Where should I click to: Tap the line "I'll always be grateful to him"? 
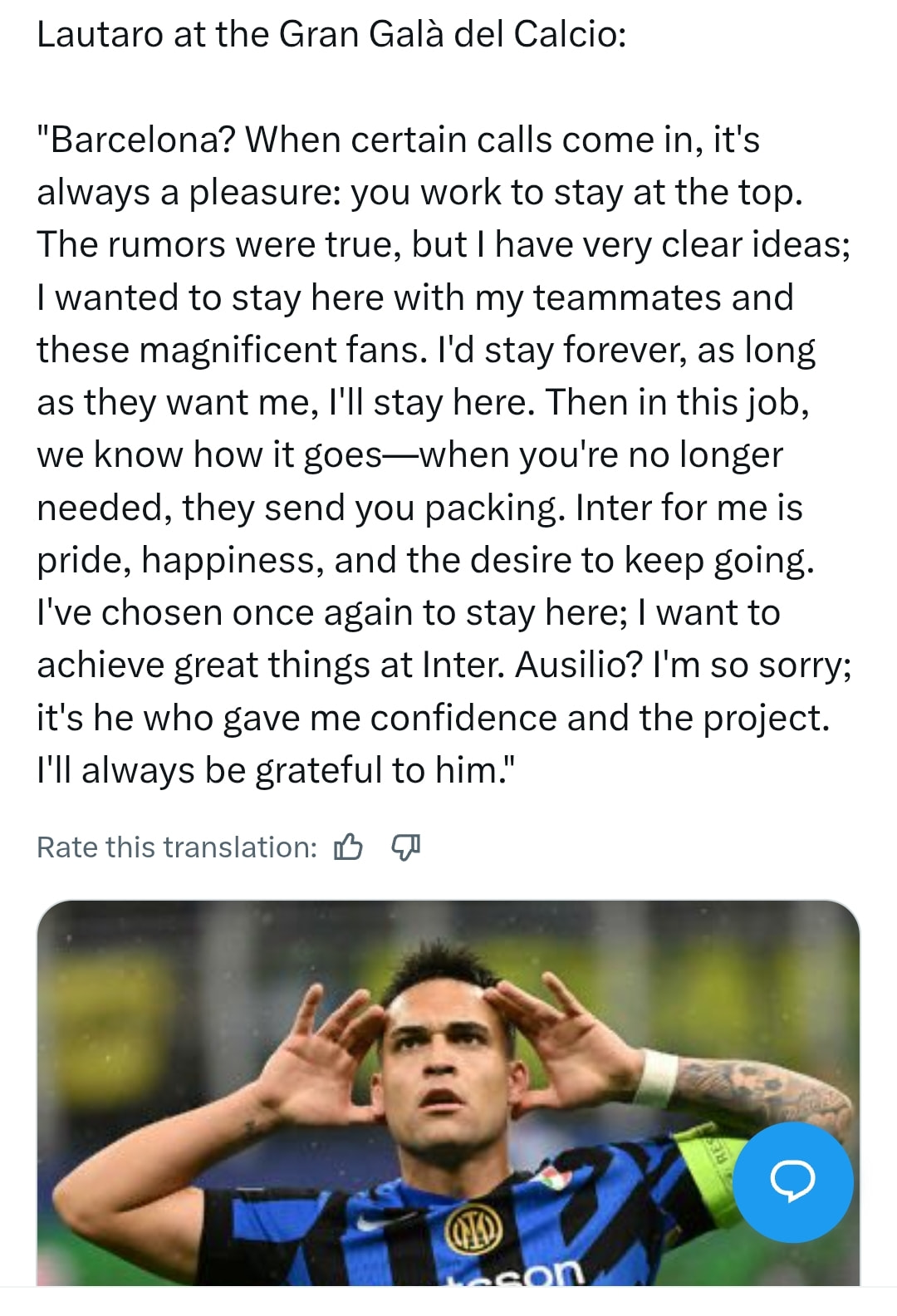click(276, 770)
